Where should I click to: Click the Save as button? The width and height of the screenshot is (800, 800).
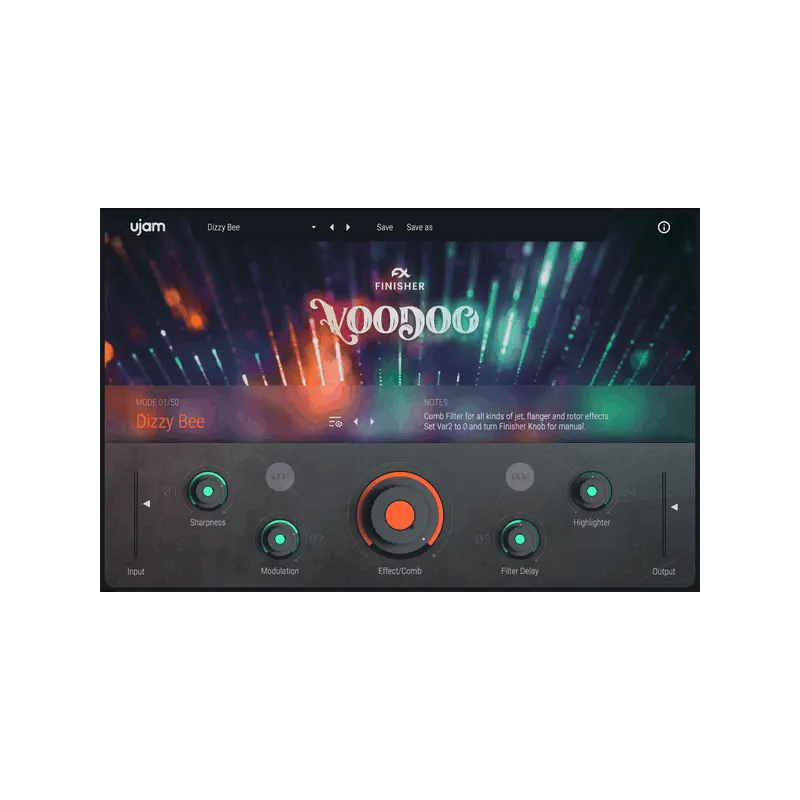419,228
